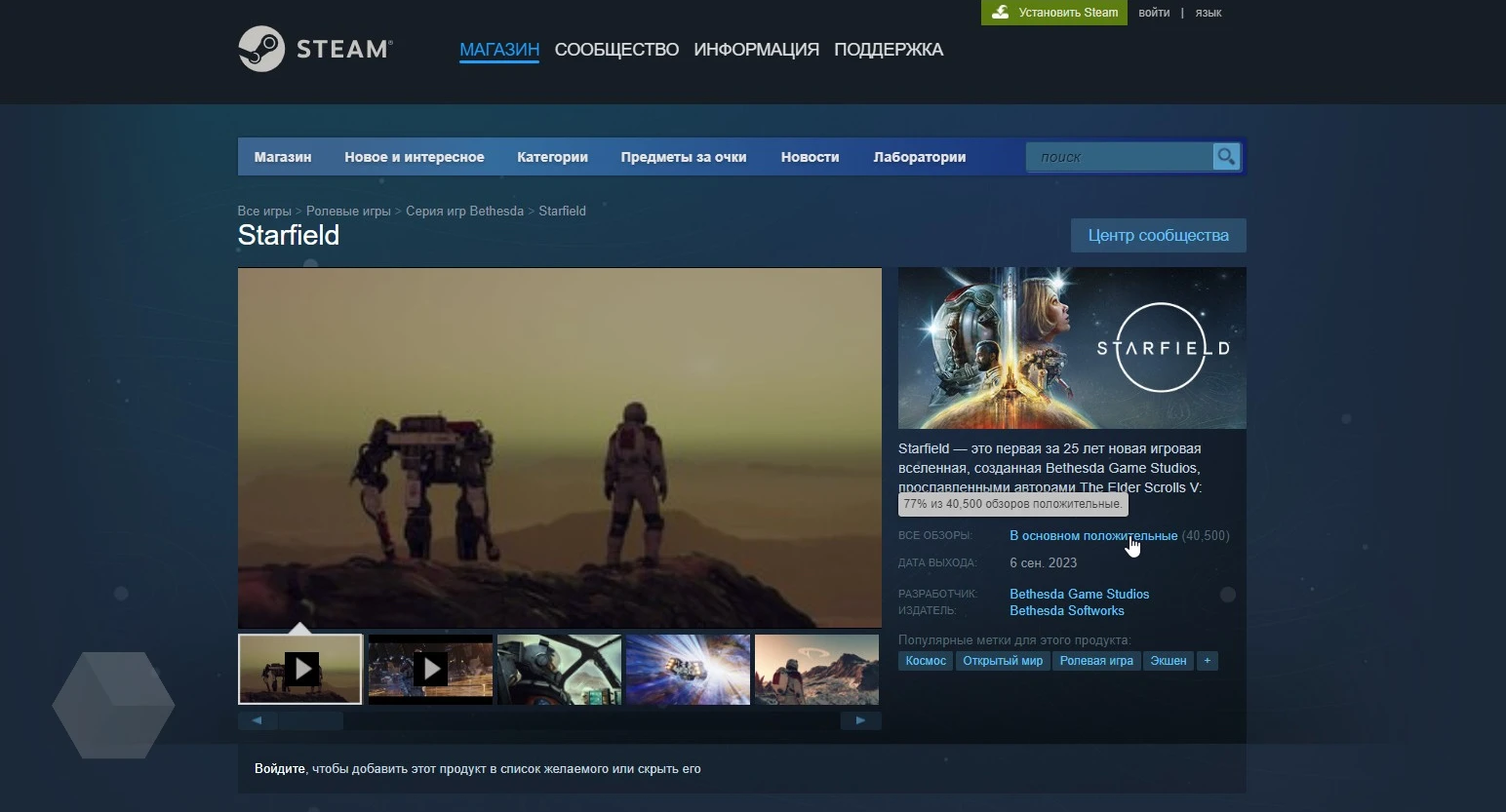
Task: Open the Категории dropdown tab
Action: (552, 157)
